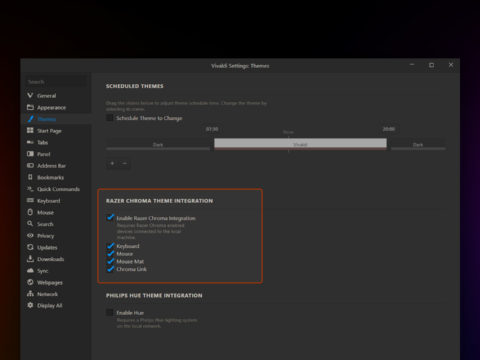The image size is (480, 360).
Task: Click the Sync label in sidebar
Action: point(43,271)
